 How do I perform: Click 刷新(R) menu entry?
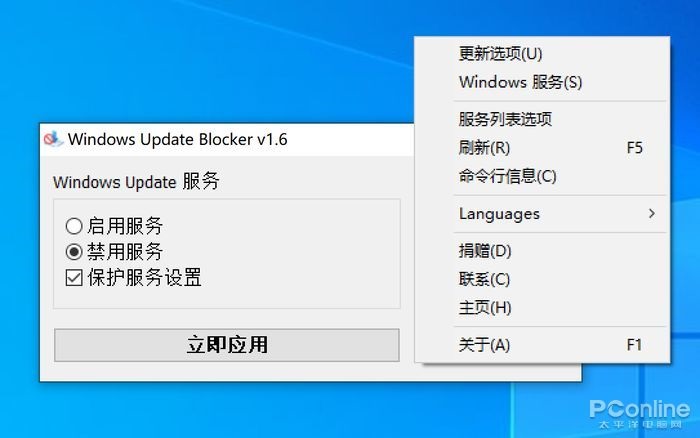tap(542, 148)
